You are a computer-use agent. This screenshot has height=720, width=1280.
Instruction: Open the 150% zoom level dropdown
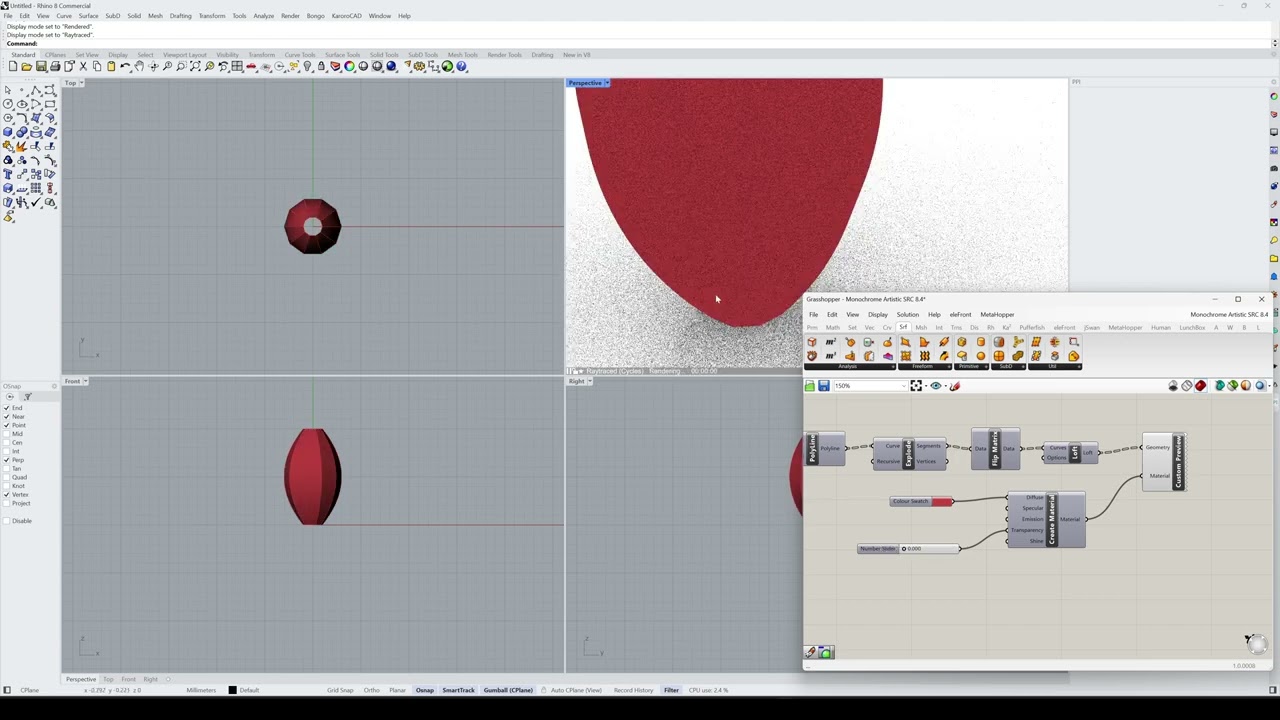point(871,386)
